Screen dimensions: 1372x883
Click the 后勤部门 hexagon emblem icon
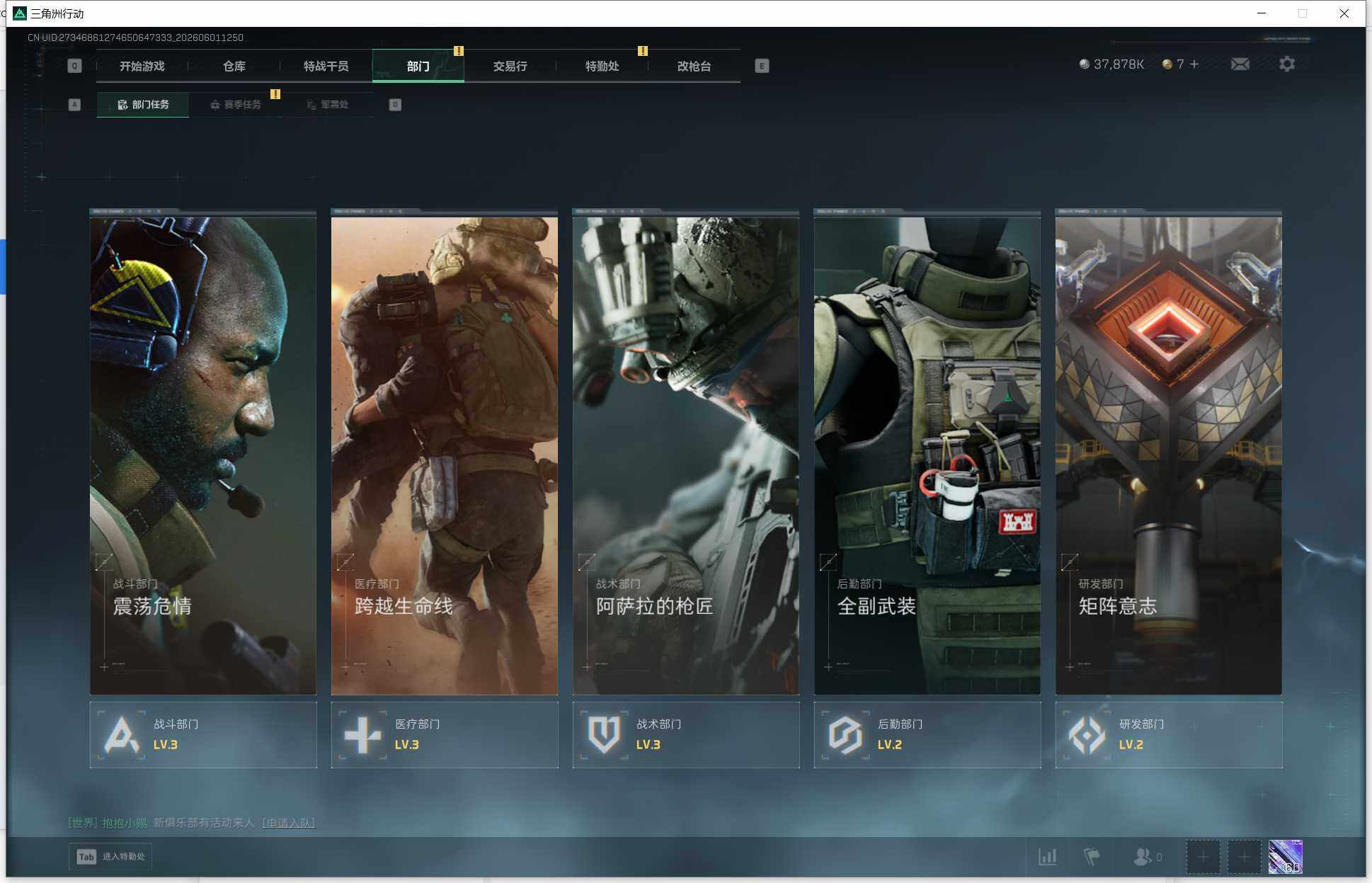tap(845, 734)
